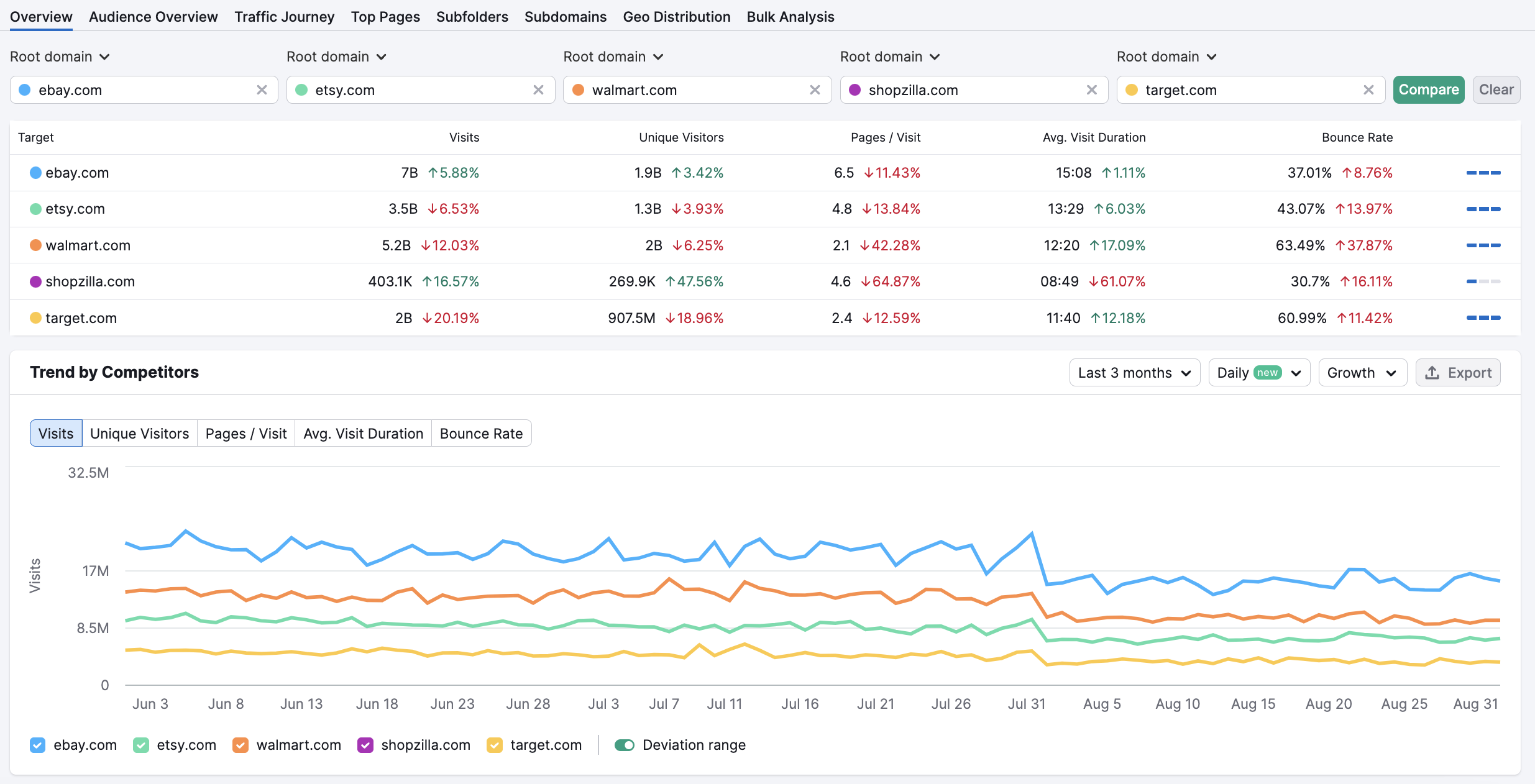Viewport: 1535px width, 784px height.
Task: Open the Last 3 months dropdown
Action: (x=1135, y=373)
